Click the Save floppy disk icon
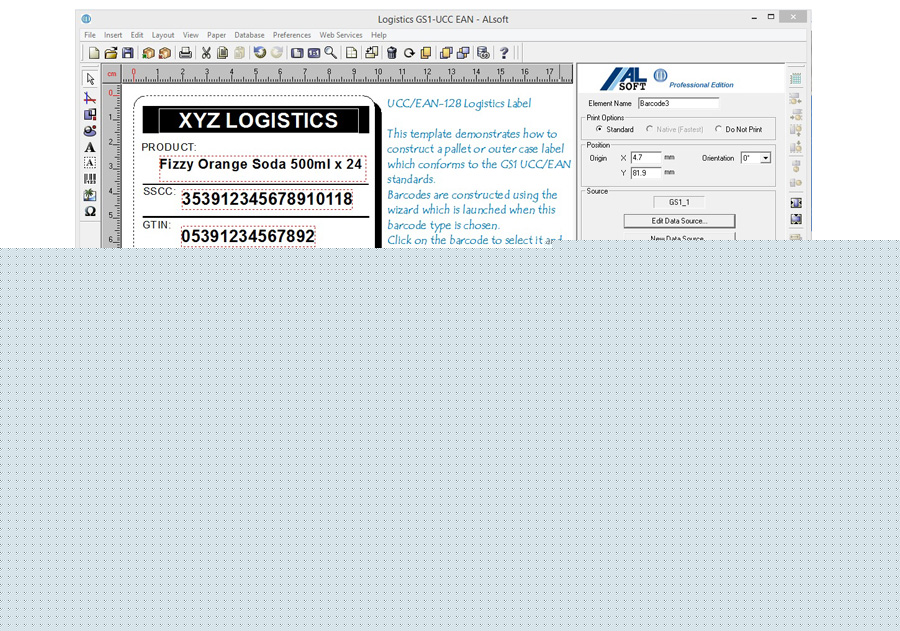Viewport: 900px width, 631px height. pos(128,53)
